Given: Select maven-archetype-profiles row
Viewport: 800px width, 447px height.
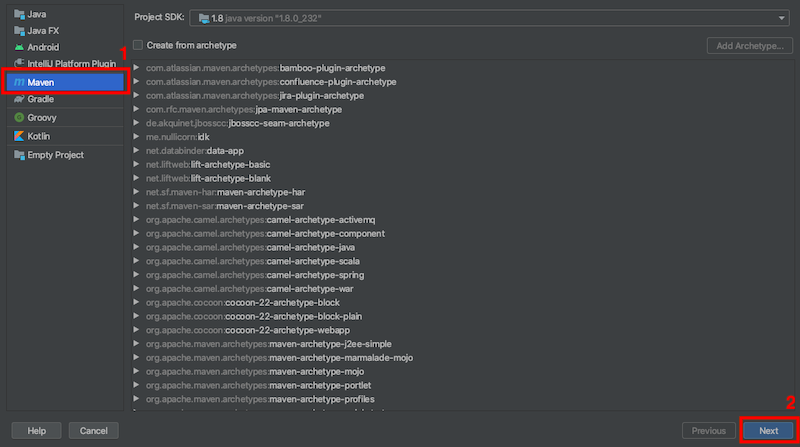Looking at the screenshot, I should click(x=462, y=399).
